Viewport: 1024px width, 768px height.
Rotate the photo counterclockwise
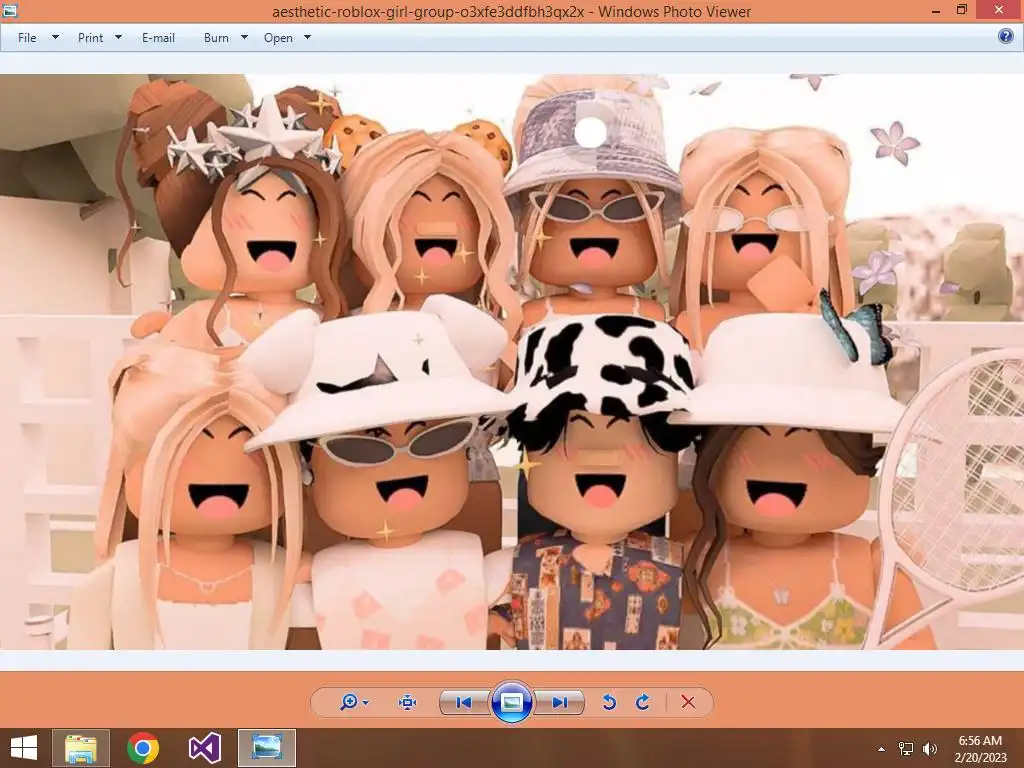(609, 702)
